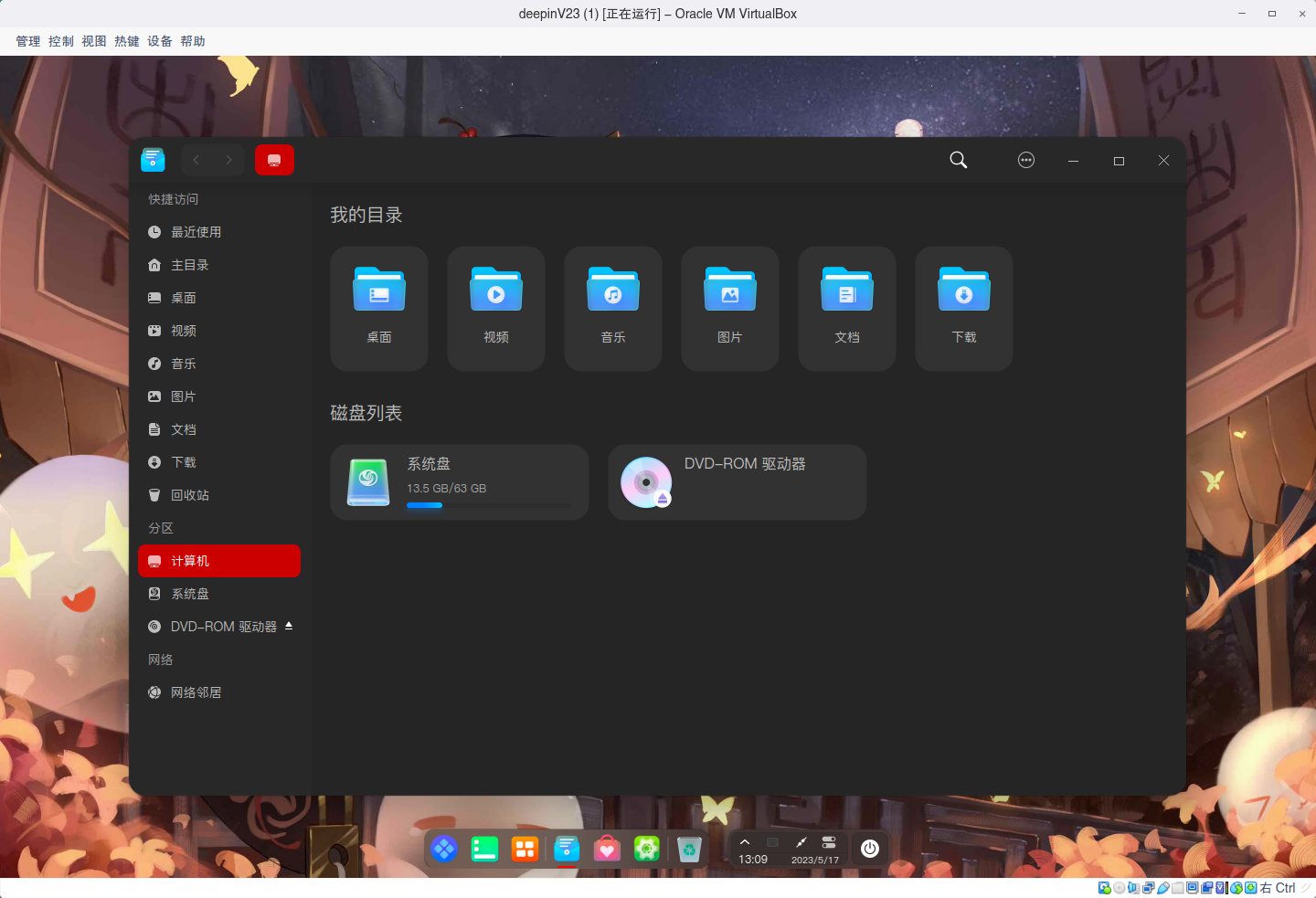Click the red computer address bar button
The width and height of the screenshot is (1316, 898).
coord(274,160)
